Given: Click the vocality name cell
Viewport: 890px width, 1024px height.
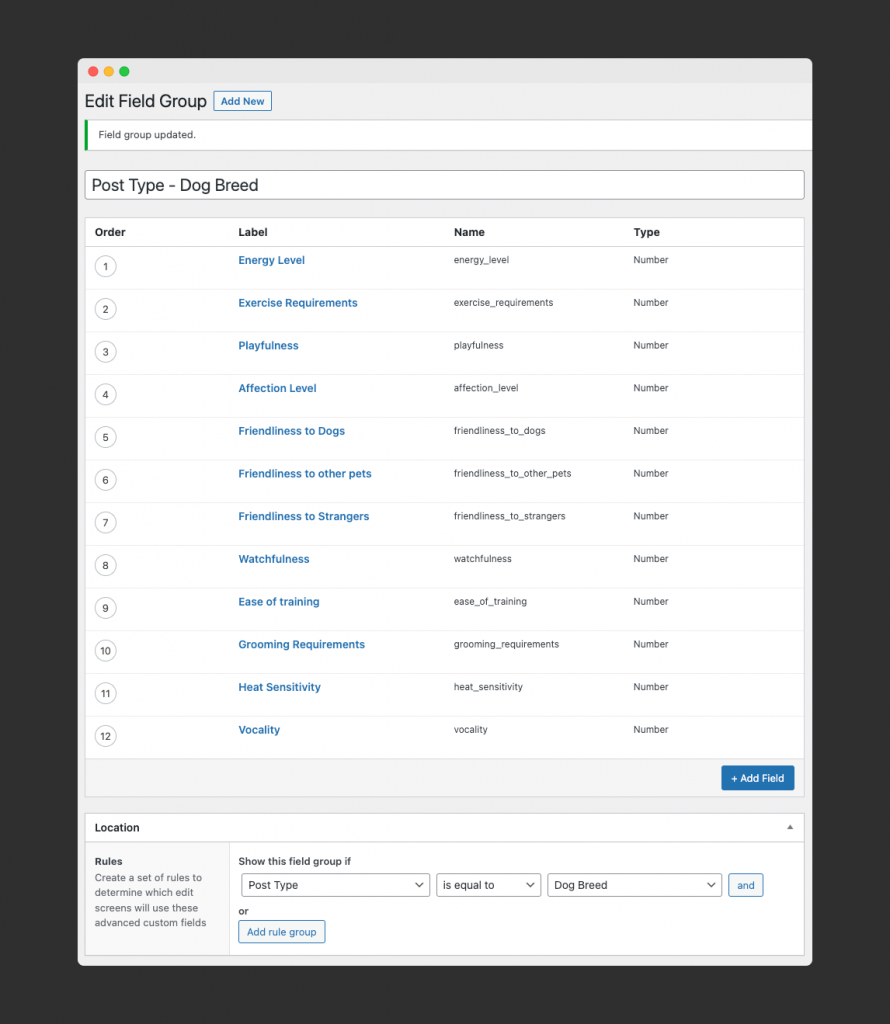Looking at the screenshot, I should 470,729.
